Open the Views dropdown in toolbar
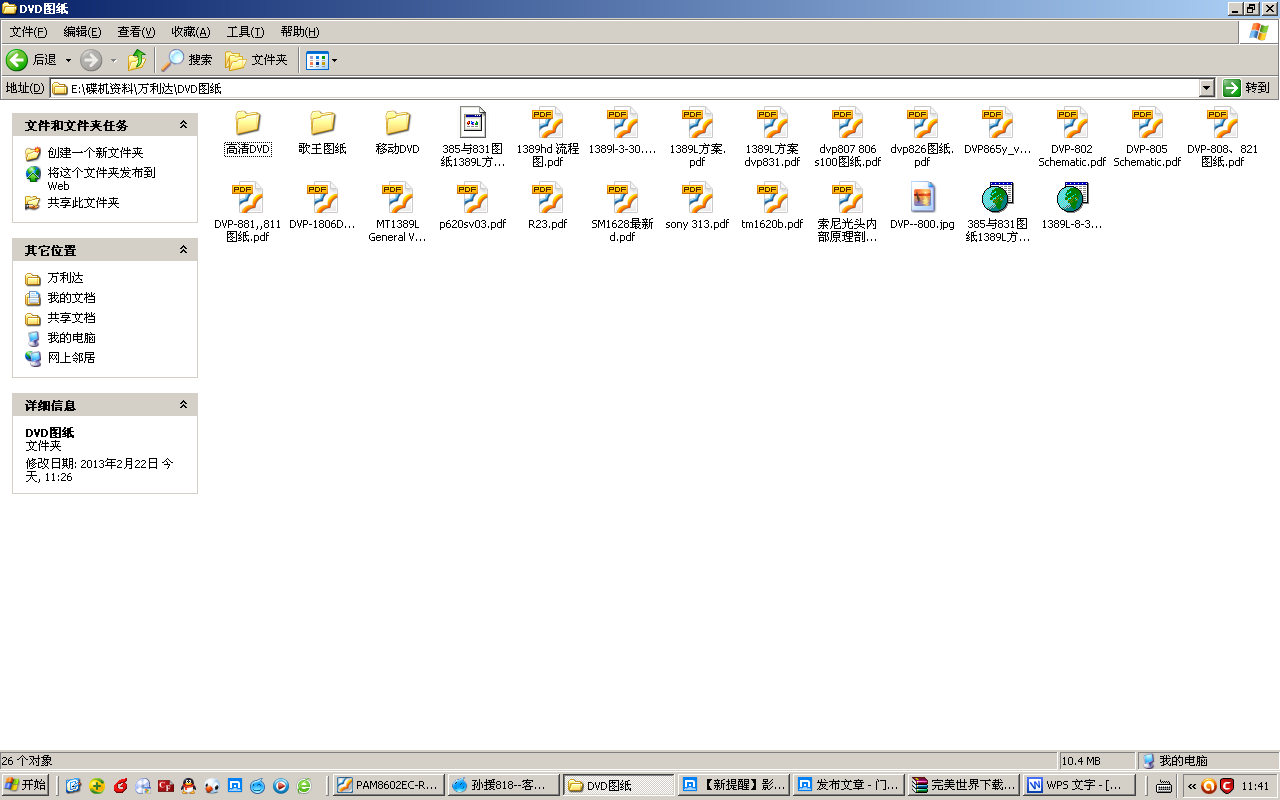Image resolution: width=1280 pixels, height=800 pixels. tap(322, 60)
